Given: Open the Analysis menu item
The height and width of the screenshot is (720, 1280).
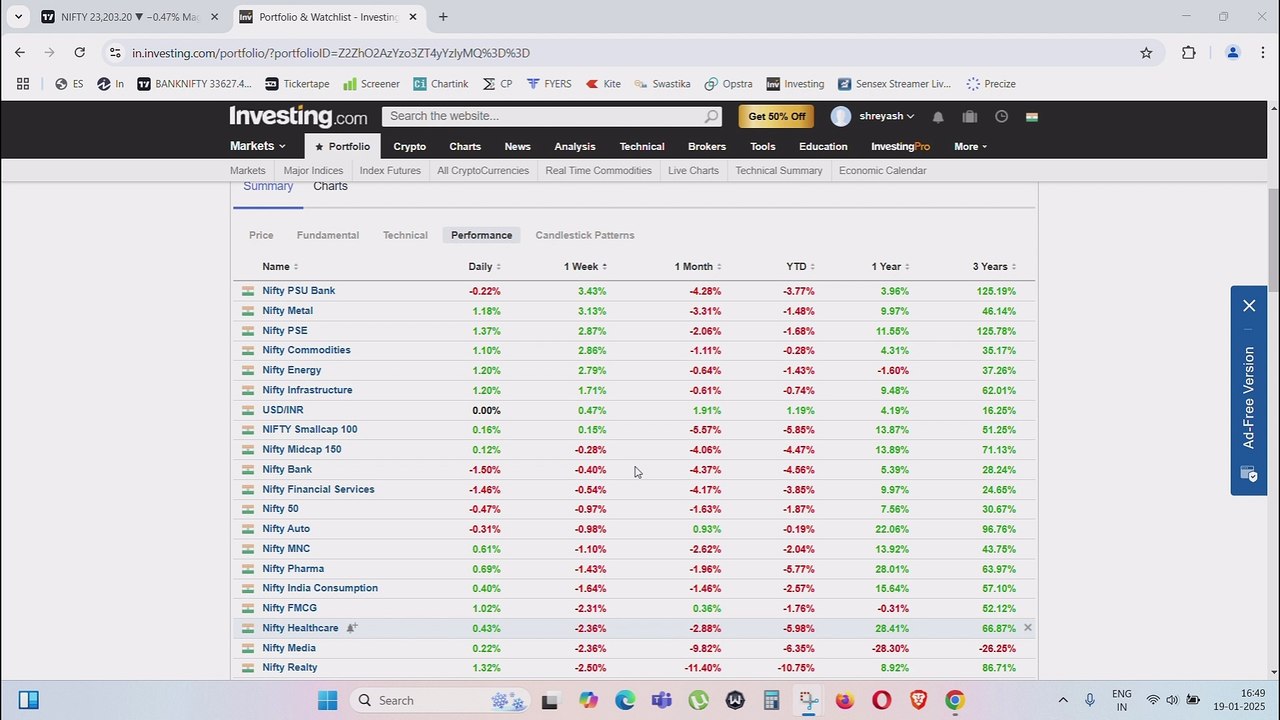Looking at the screenshot, I should pyautogui.click(x=575, y=146).
